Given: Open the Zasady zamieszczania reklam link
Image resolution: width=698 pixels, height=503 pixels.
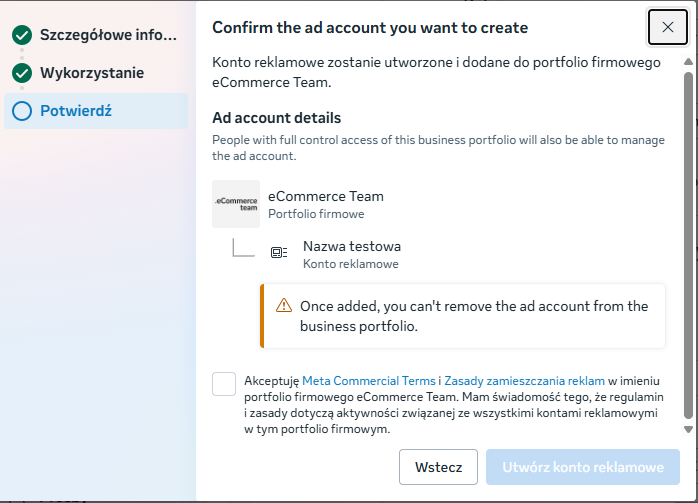Looking at the screenshot, I should click(x=525, y=381).
